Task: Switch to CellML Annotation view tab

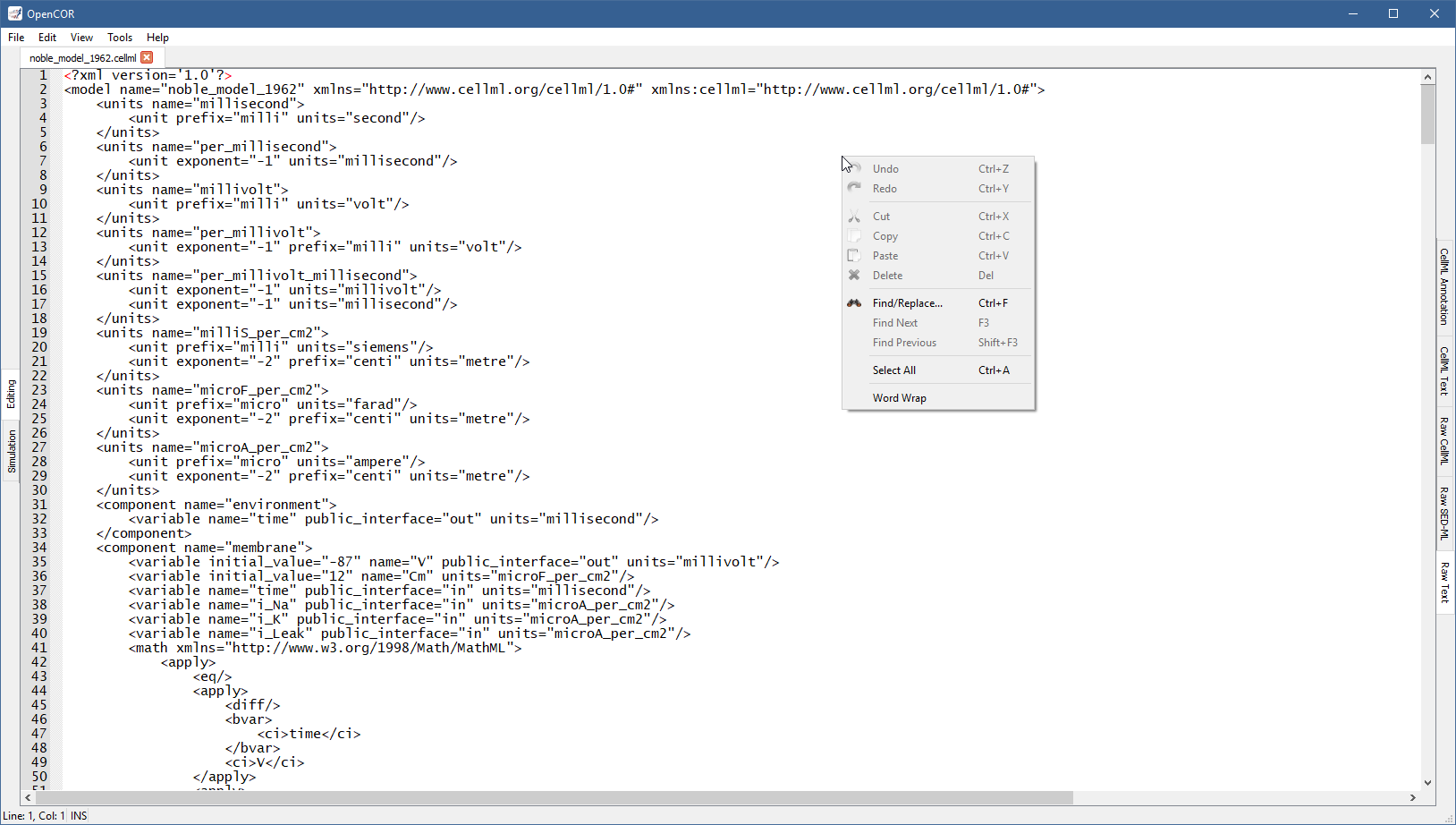Action: [x=1443, y=286]
